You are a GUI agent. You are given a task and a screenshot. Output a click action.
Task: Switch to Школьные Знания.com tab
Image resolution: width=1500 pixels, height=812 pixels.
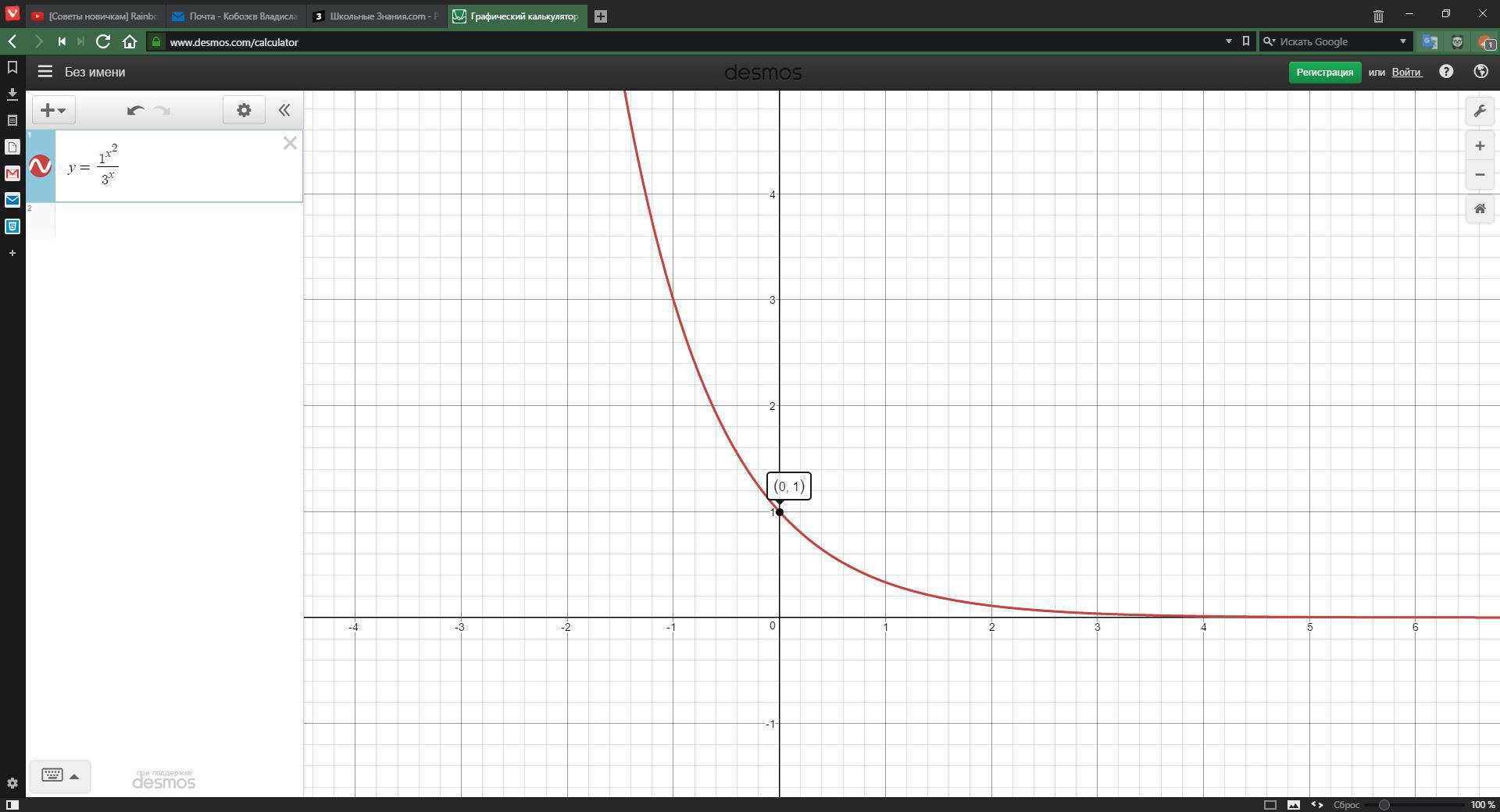(377, 16)
